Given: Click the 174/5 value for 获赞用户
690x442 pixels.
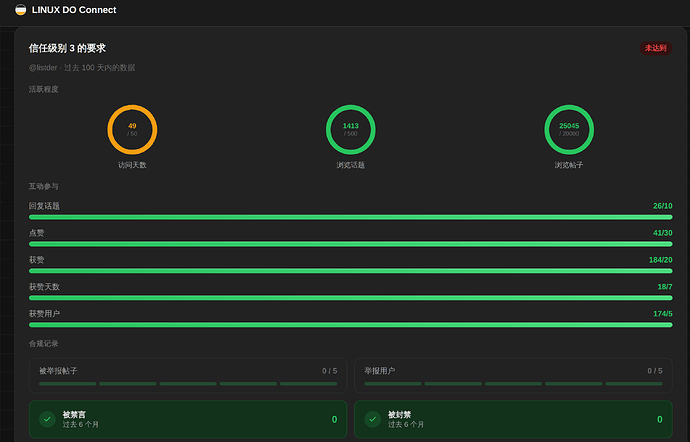Looking at the screenshot, I should 663,313.
